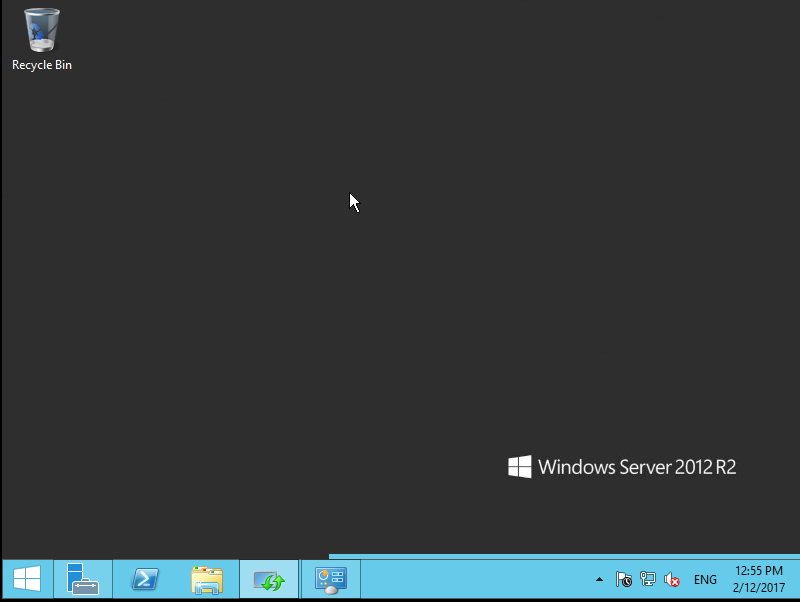800x602 pixels.
Task: Click the Show desktop strip at the taskbar's end
Action: click(x=796, y=579)
